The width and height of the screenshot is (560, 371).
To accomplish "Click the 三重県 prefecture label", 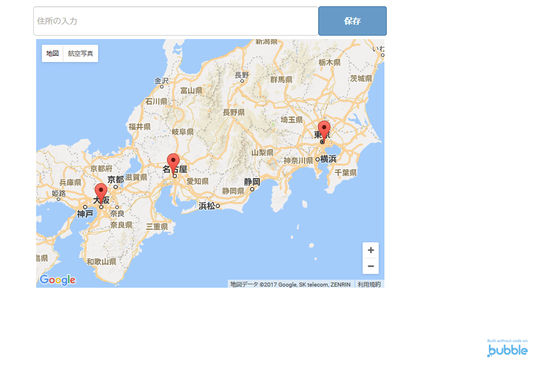I will (157, 227).
